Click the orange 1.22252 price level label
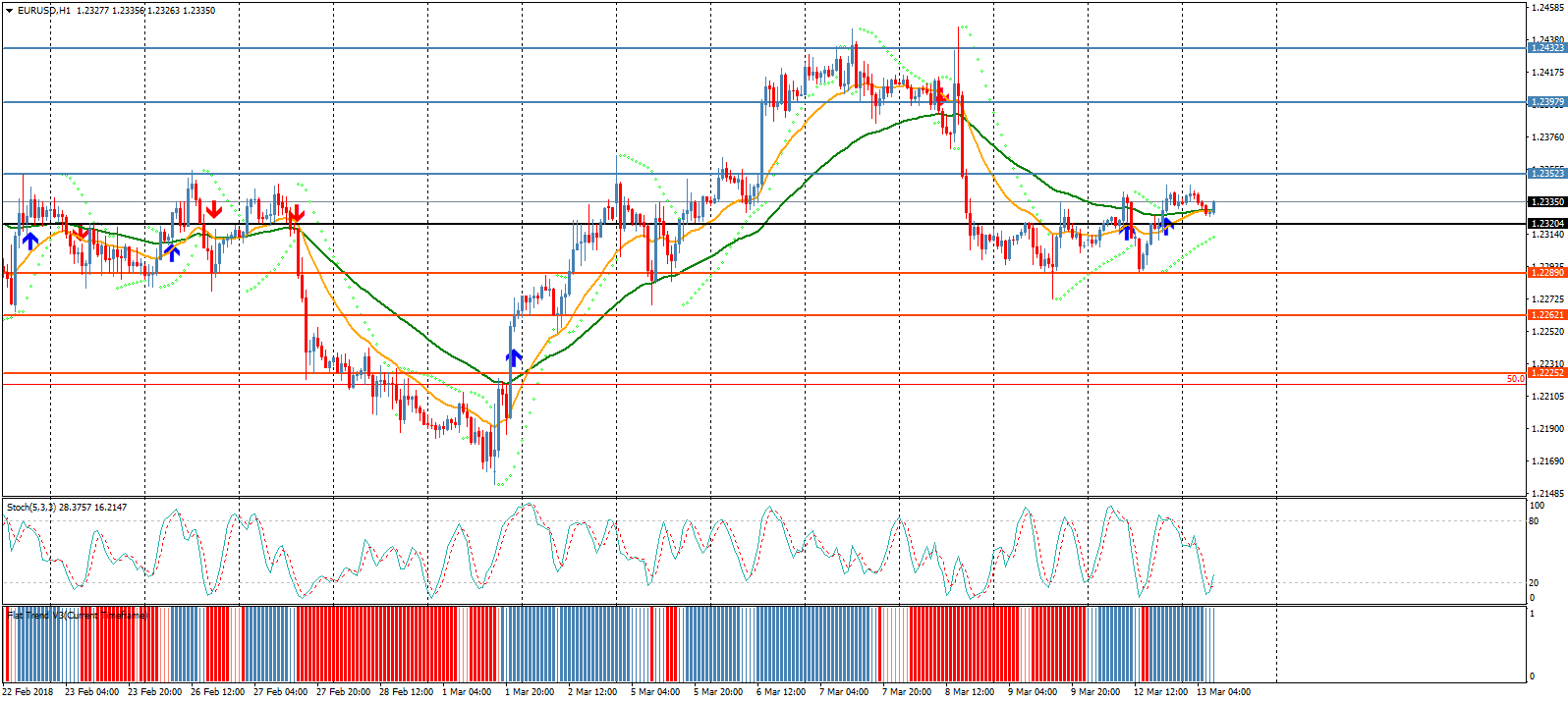The width and height of the screenshot is (1568, 703). click(1546, 373)
